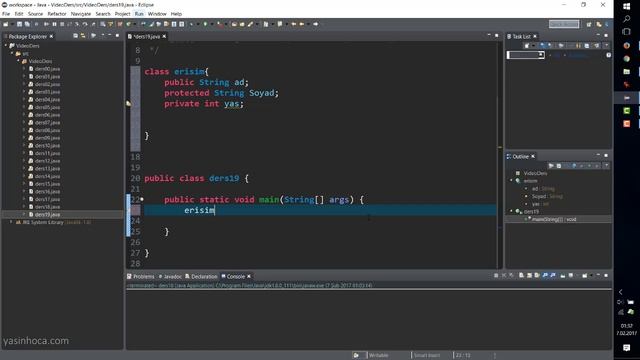Select main method in Outline
The width and height of the screenshot is (640, 360).
[554, 219]
